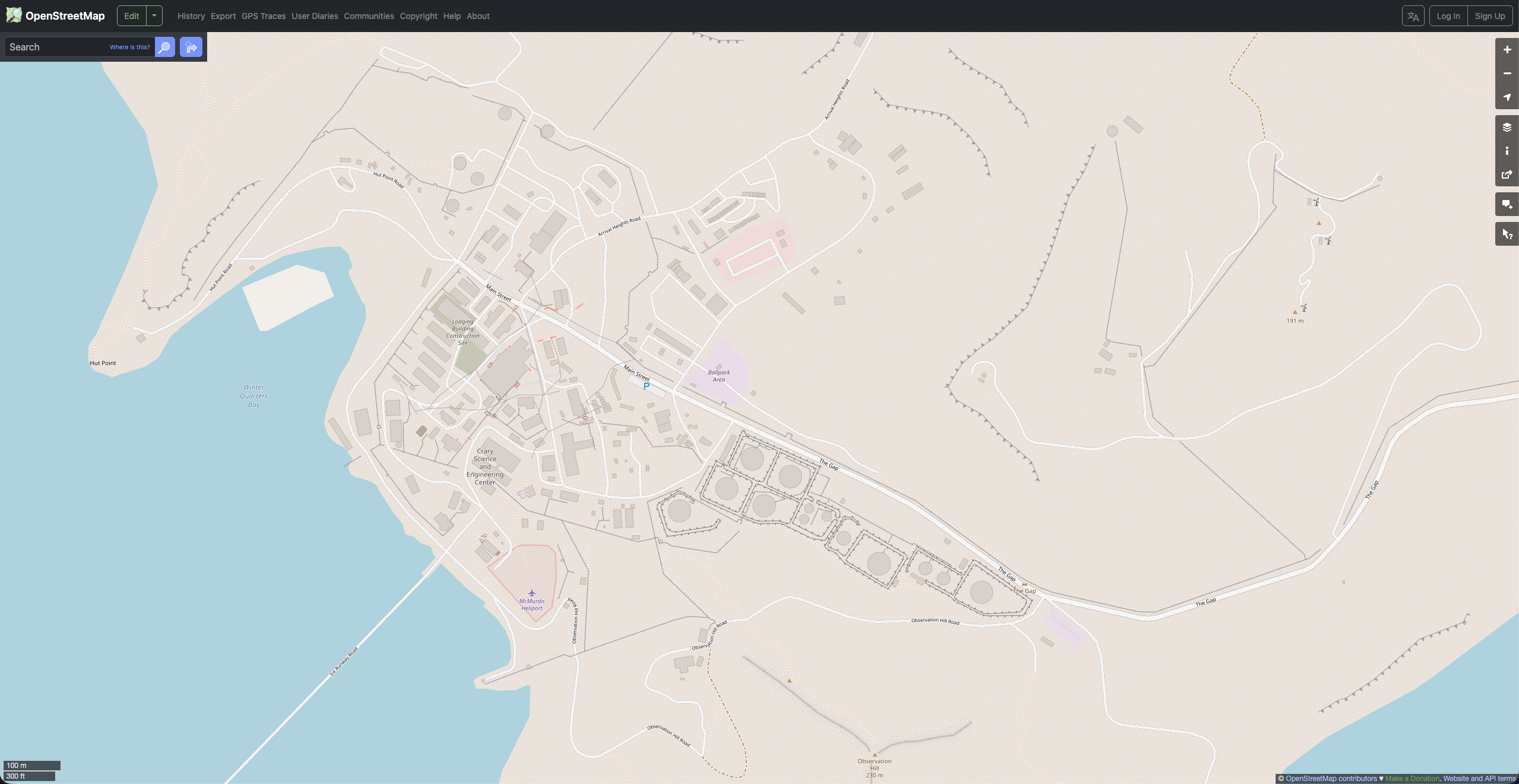Open the Map Key info icon
1519x784 pixels.
(1507, 151)
